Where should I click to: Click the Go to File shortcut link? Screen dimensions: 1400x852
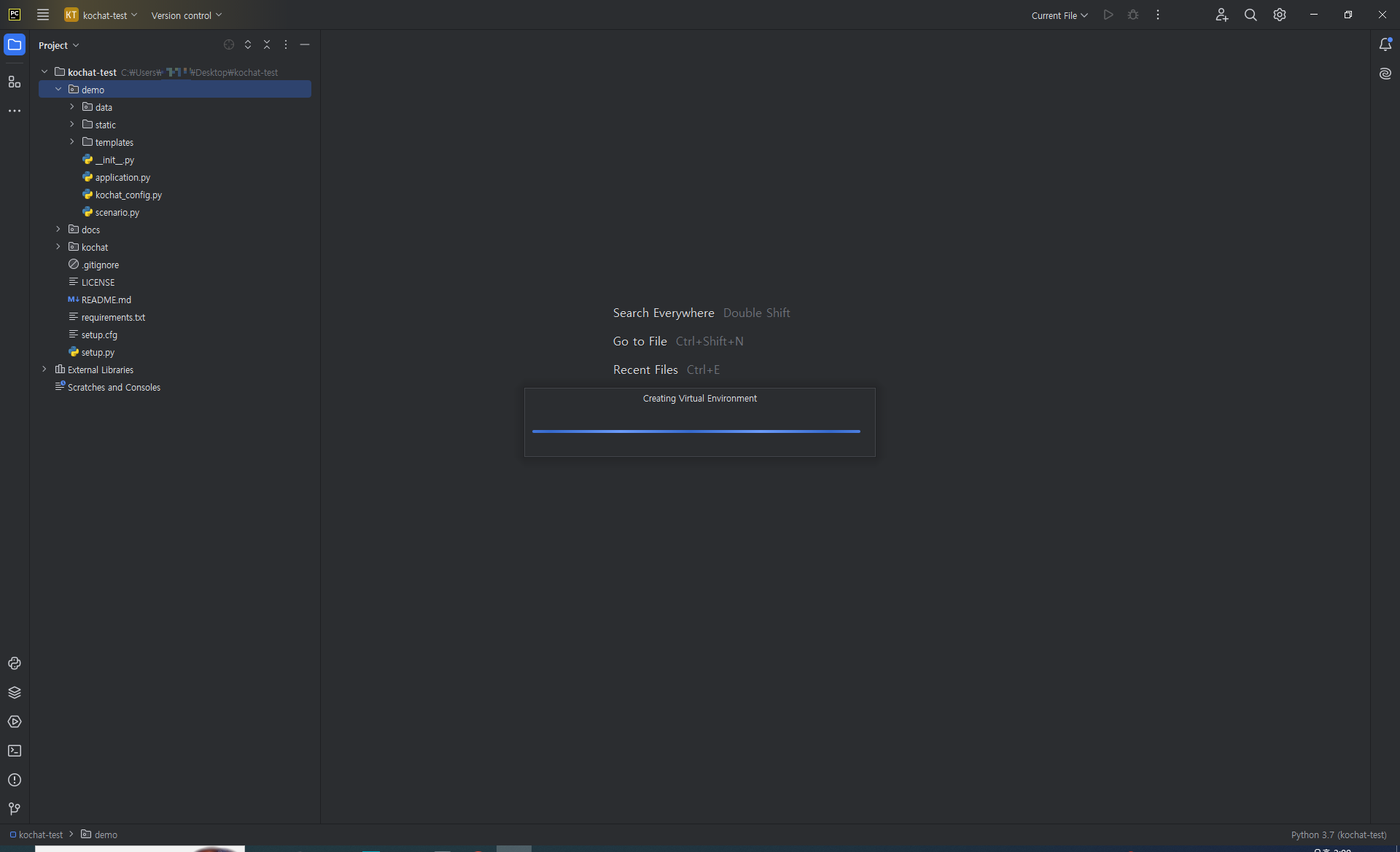[x=639, y=340]
